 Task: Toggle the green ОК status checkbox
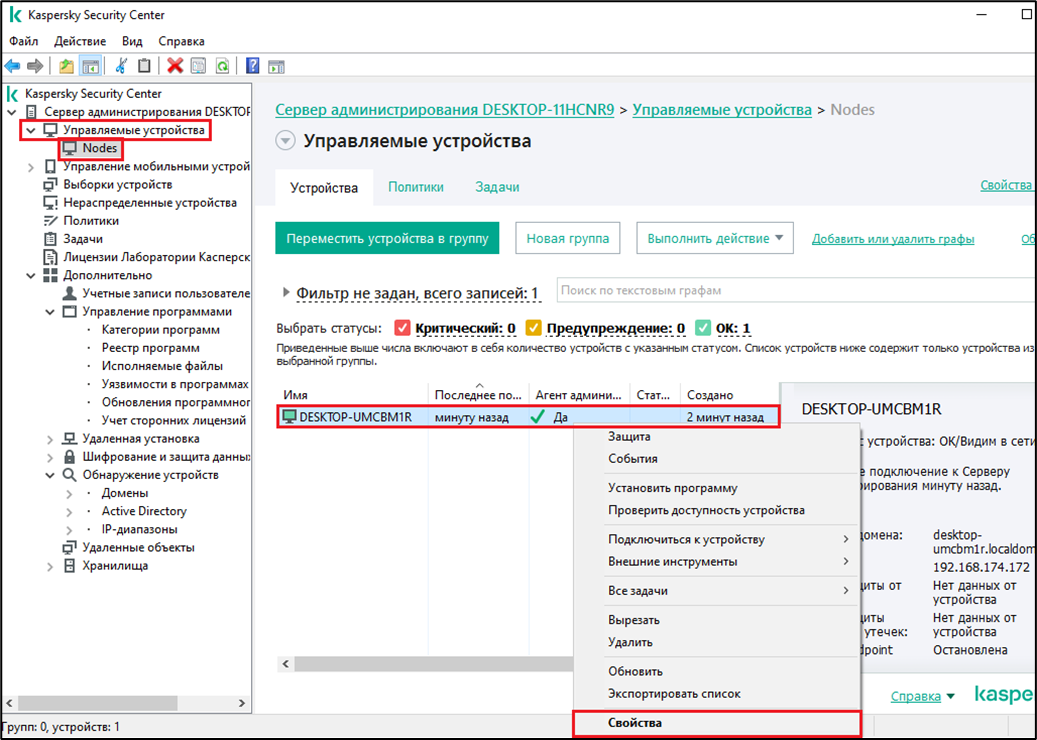pos(703,328)
